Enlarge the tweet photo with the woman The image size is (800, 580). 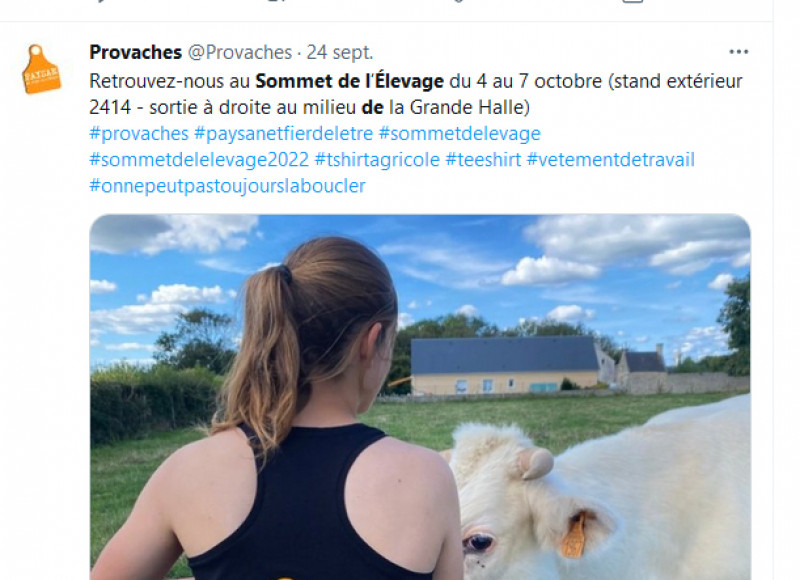tap(419, 397)
